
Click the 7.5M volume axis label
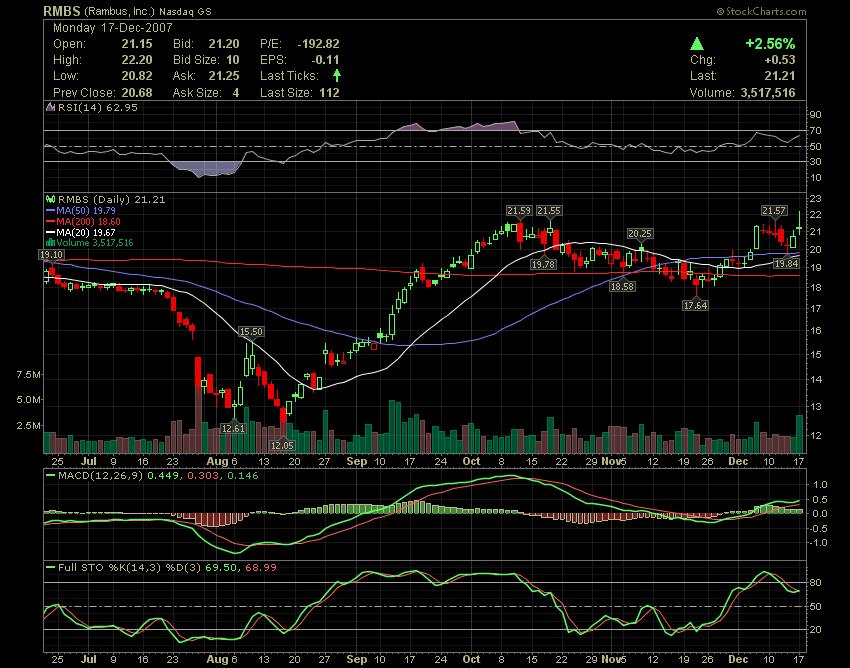pos(29,375)
